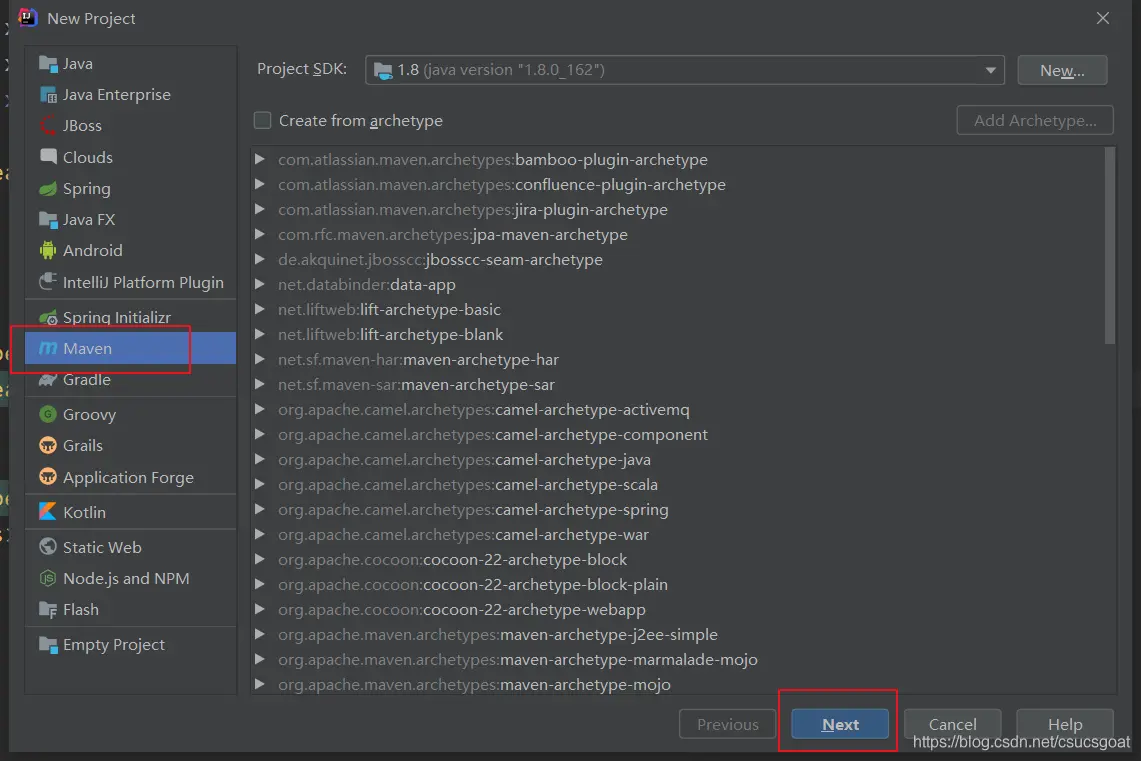Expand bamboo-plugin-archetype entry
1141x761 pixels.
[x=260, y=159]
